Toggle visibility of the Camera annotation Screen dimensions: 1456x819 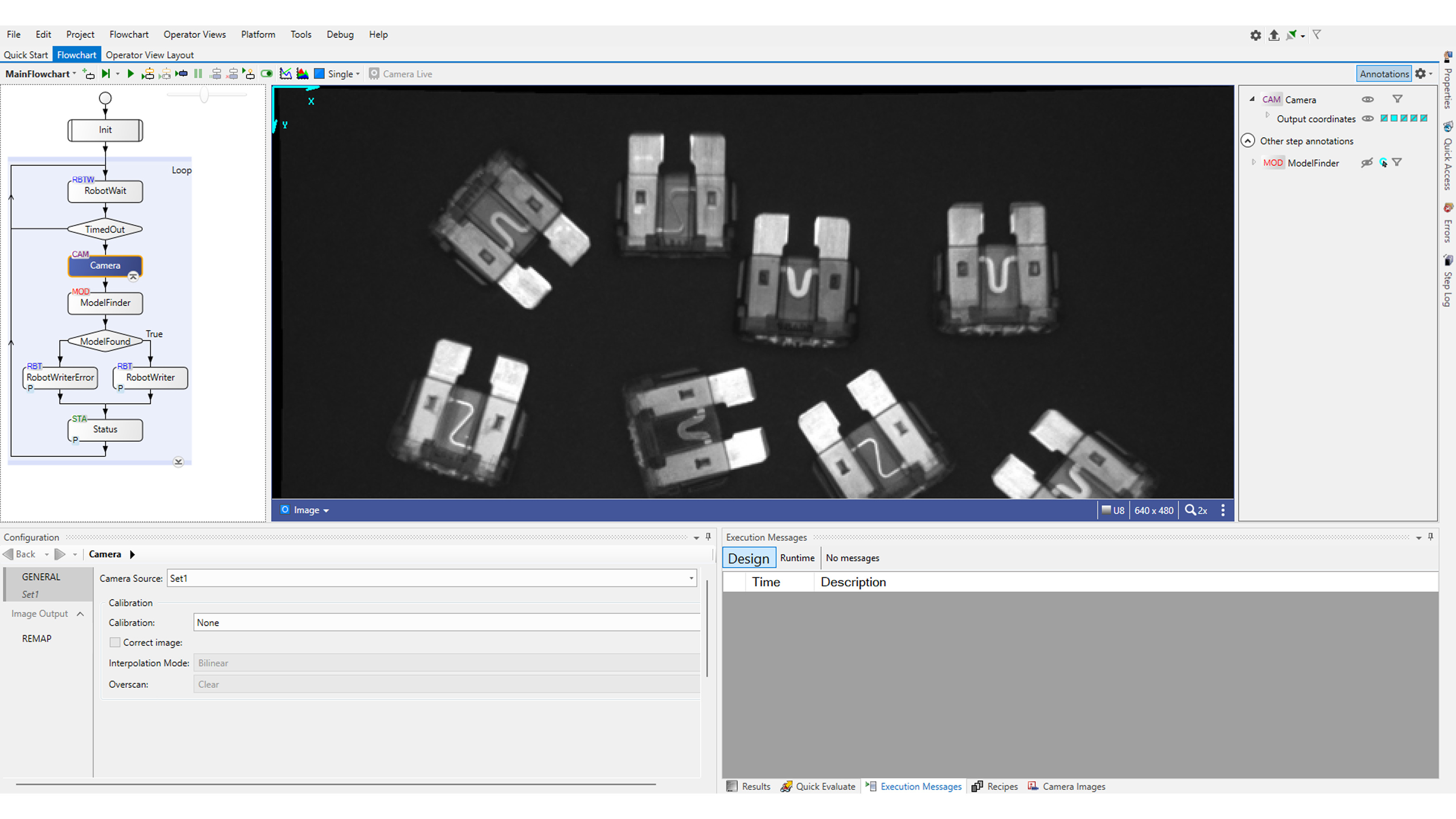(x=1368, y=99)
